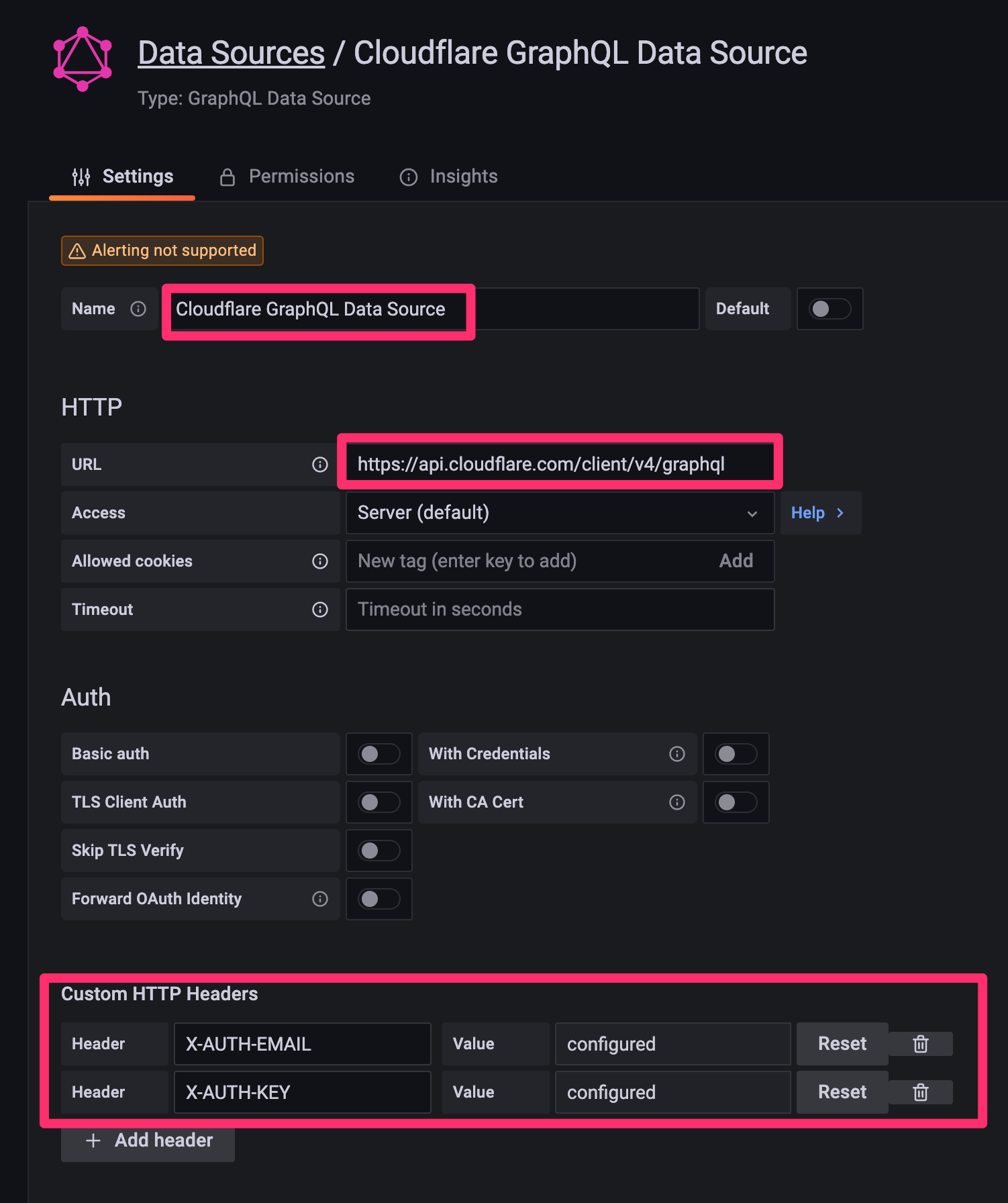Delete the X-AUTH-EMAIL header with trash icon
This screenshot has height=1203, width=1008.
click(921, 1044)
